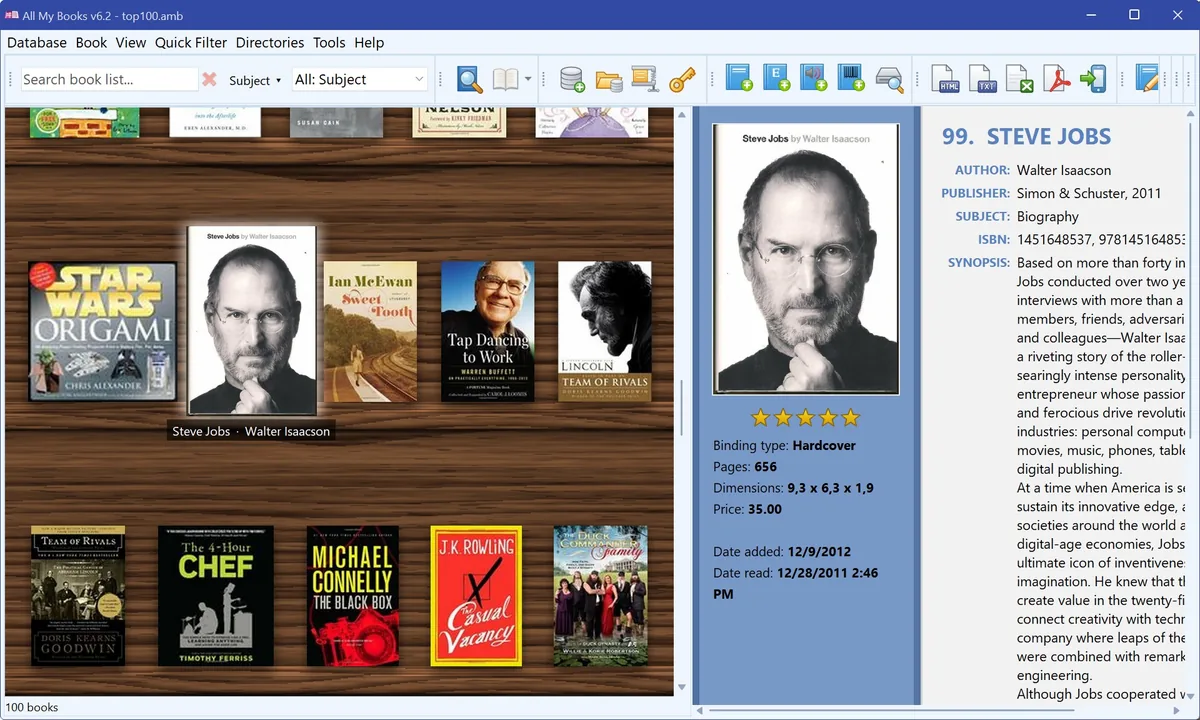Click the Price 35.00 value
1200x720 pixels.
(x=765, y=509)
